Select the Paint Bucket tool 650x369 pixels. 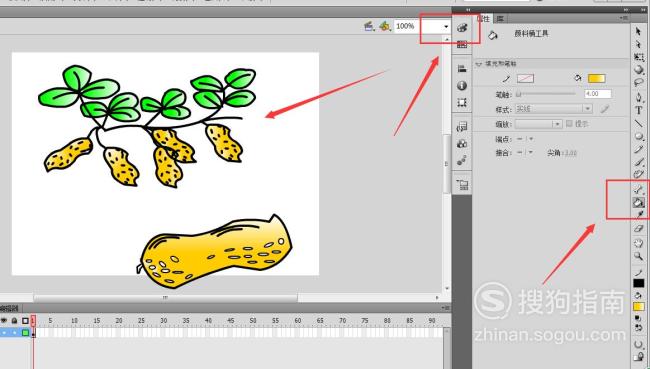pos(638,202)
